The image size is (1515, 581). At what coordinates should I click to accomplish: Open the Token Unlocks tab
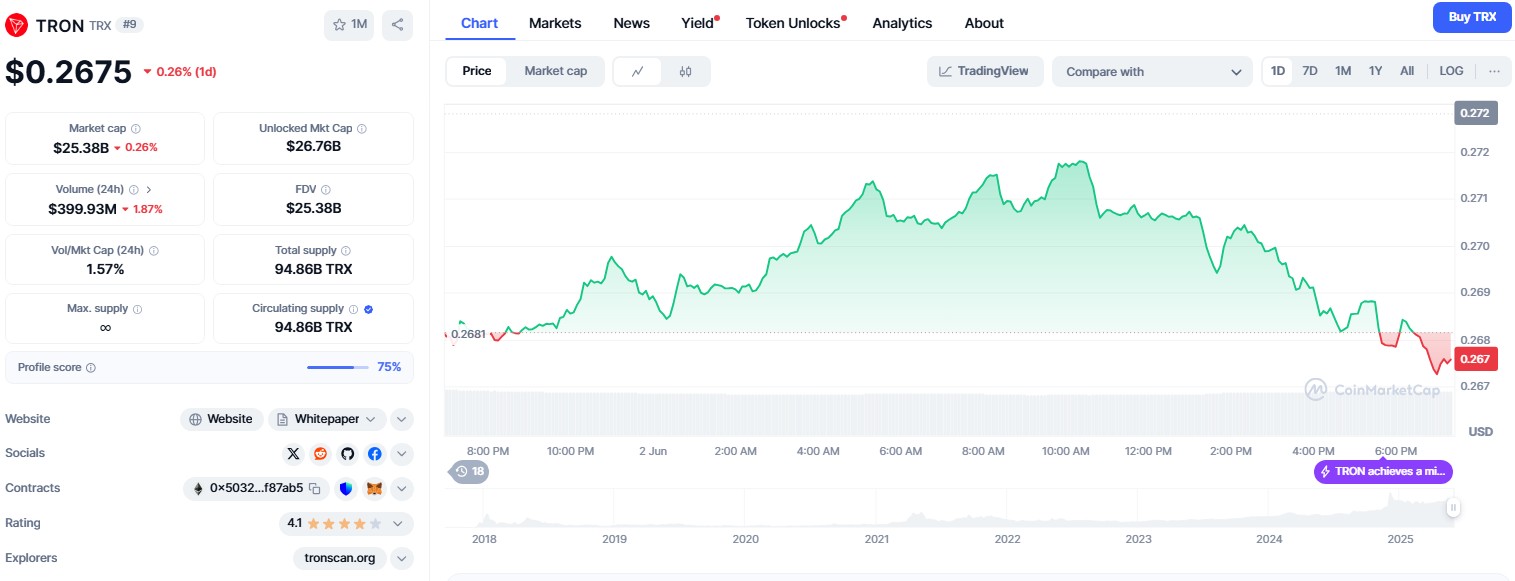(793, 23)
